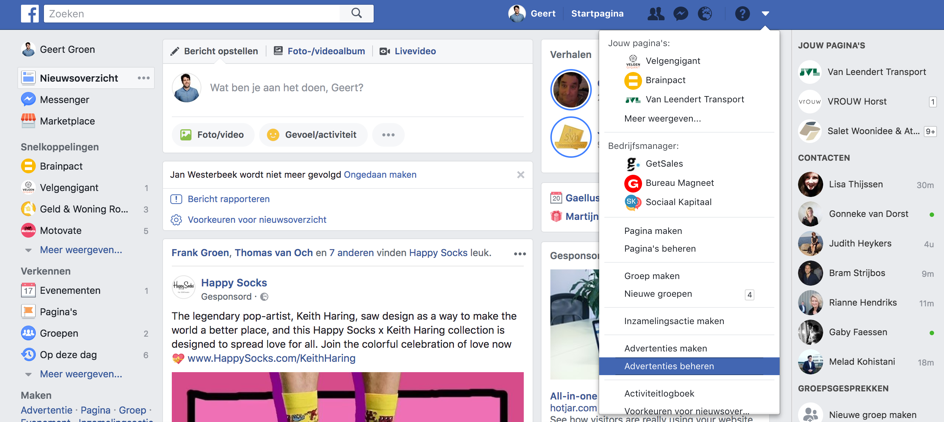Click the Facebook logo icon
The height and width of the screenshot is (422, 944).
tap(30, 13)
